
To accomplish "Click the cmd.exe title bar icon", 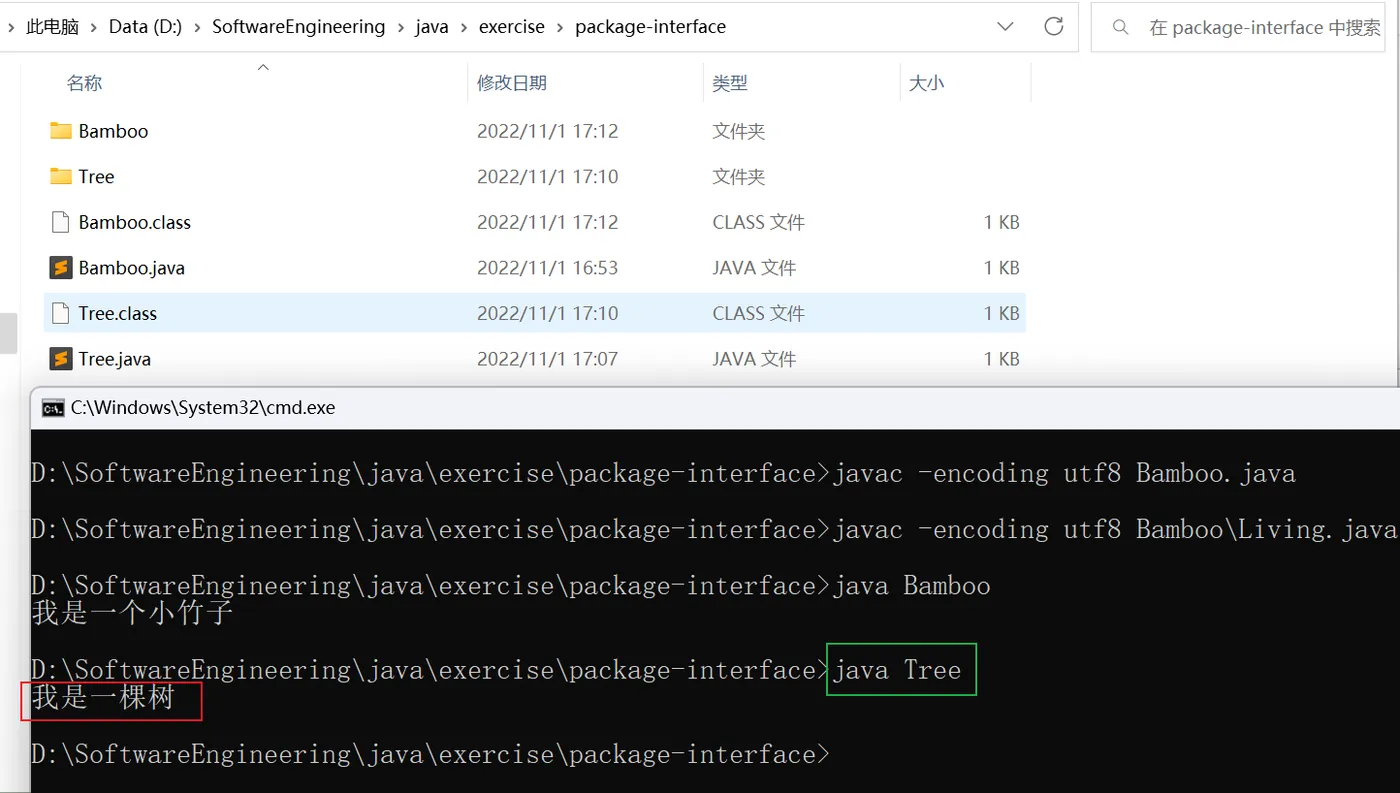I will coord(53,408).
